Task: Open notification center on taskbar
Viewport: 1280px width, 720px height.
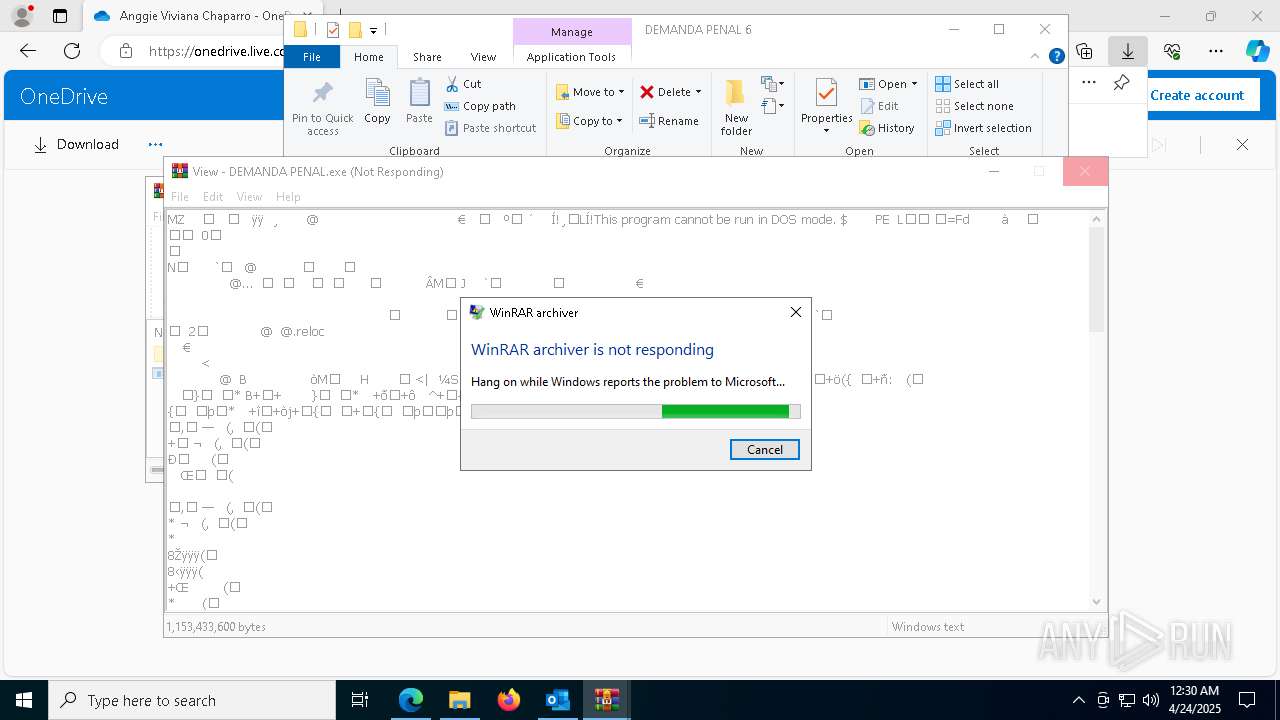Action: (x=1247, y=700)
